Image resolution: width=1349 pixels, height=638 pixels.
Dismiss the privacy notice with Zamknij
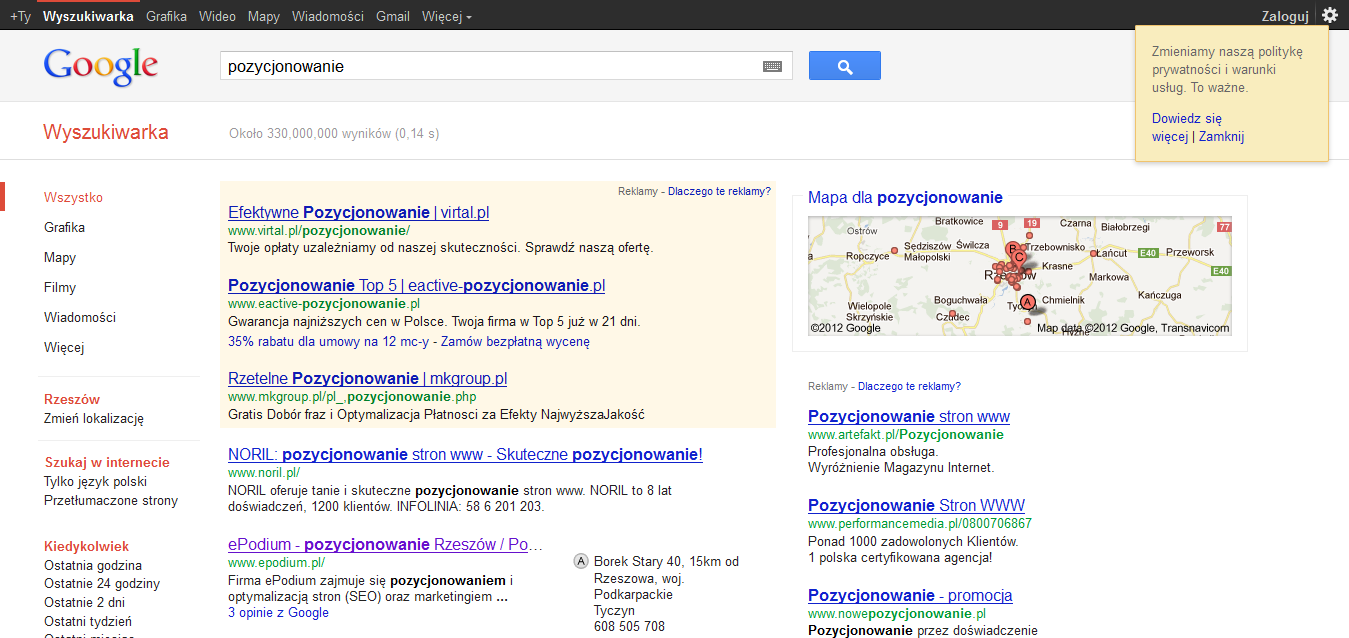pos(1221,137)
